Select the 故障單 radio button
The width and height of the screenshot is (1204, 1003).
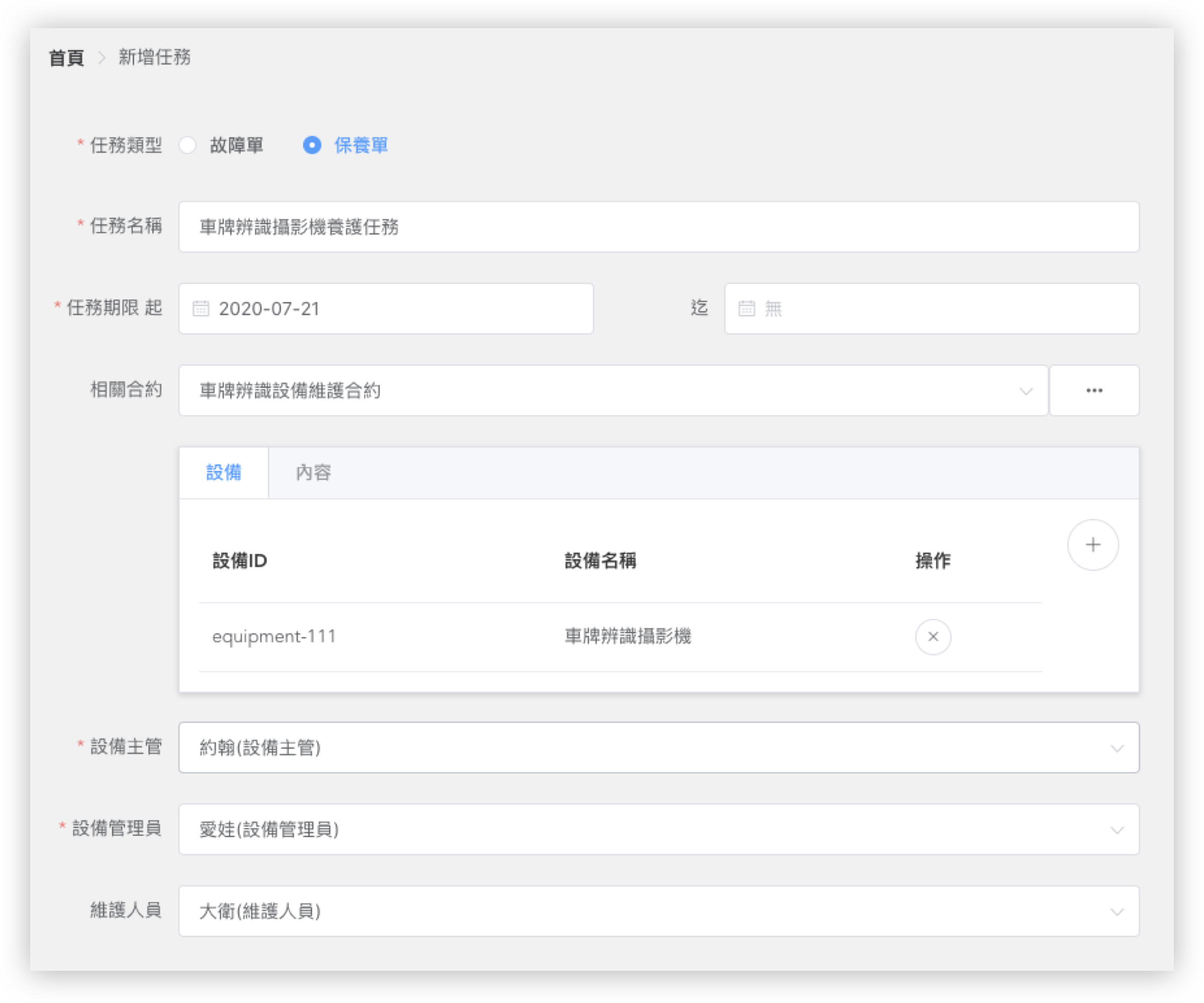click(x=187, y=145)
